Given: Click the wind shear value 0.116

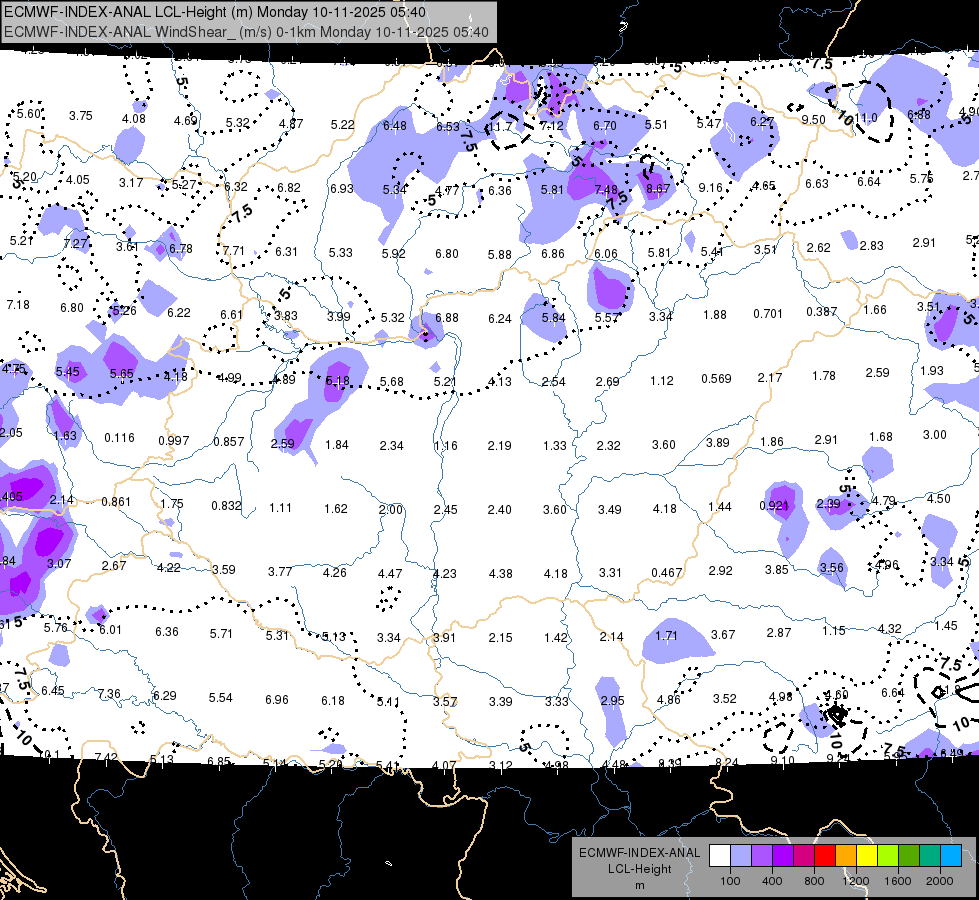Looking at the screenshot, I should (119, 438).
